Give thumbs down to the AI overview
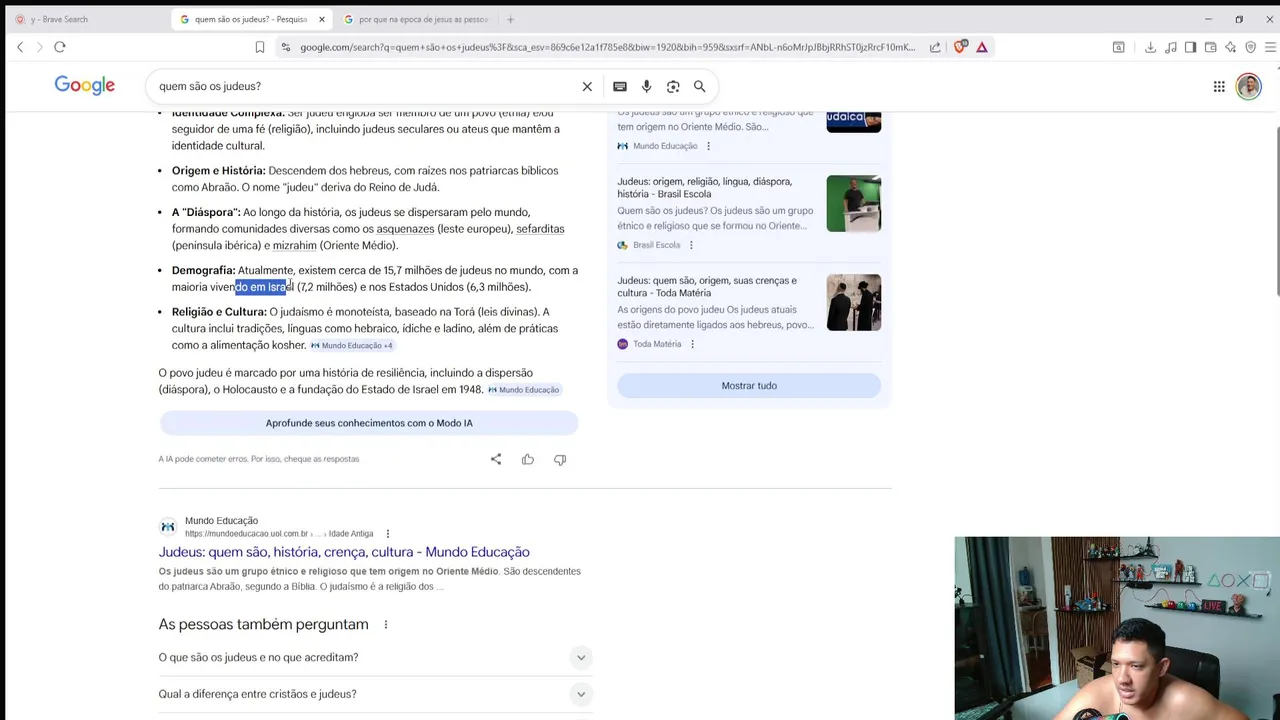The height and width of the screenshot is (720, 1280). (560, 459)
